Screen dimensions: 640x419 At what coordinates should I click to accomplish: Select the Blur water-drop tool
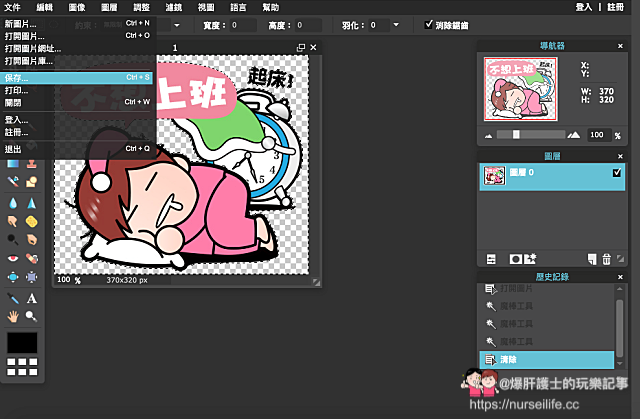pos(13,203)
